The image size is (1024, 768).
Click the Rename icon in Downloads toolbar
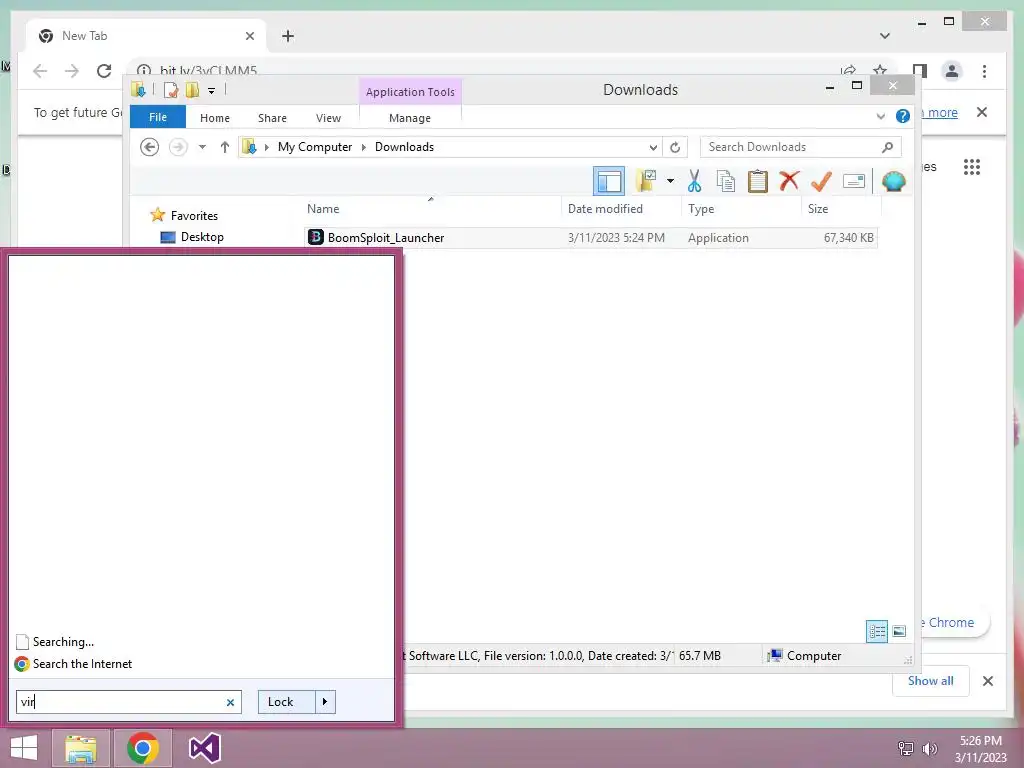pos(854,181)
